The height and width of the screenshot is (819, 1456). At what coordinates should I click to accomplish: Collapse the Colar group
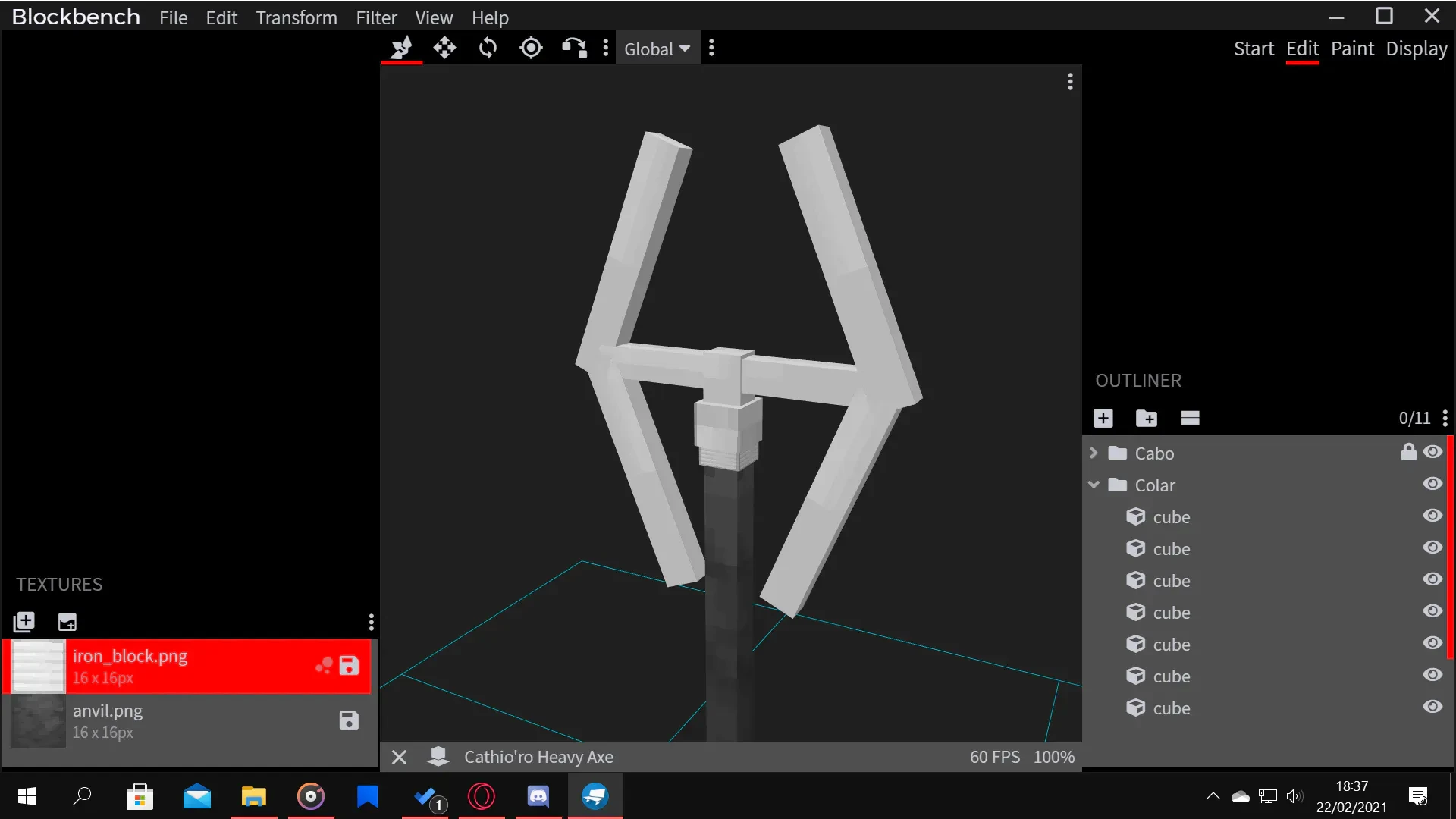[1094, 485]
